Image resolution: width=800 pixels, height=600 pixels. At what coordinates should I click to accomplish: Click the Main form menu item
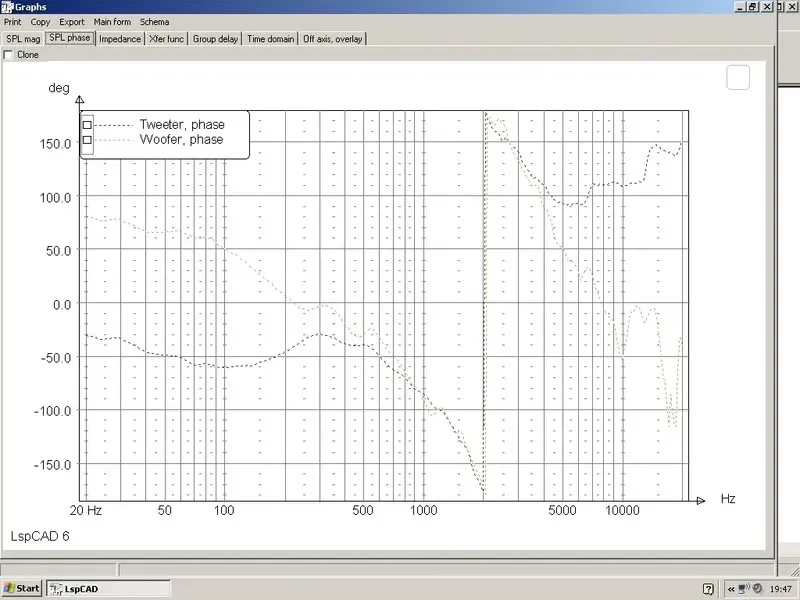(x=112, y=22)
